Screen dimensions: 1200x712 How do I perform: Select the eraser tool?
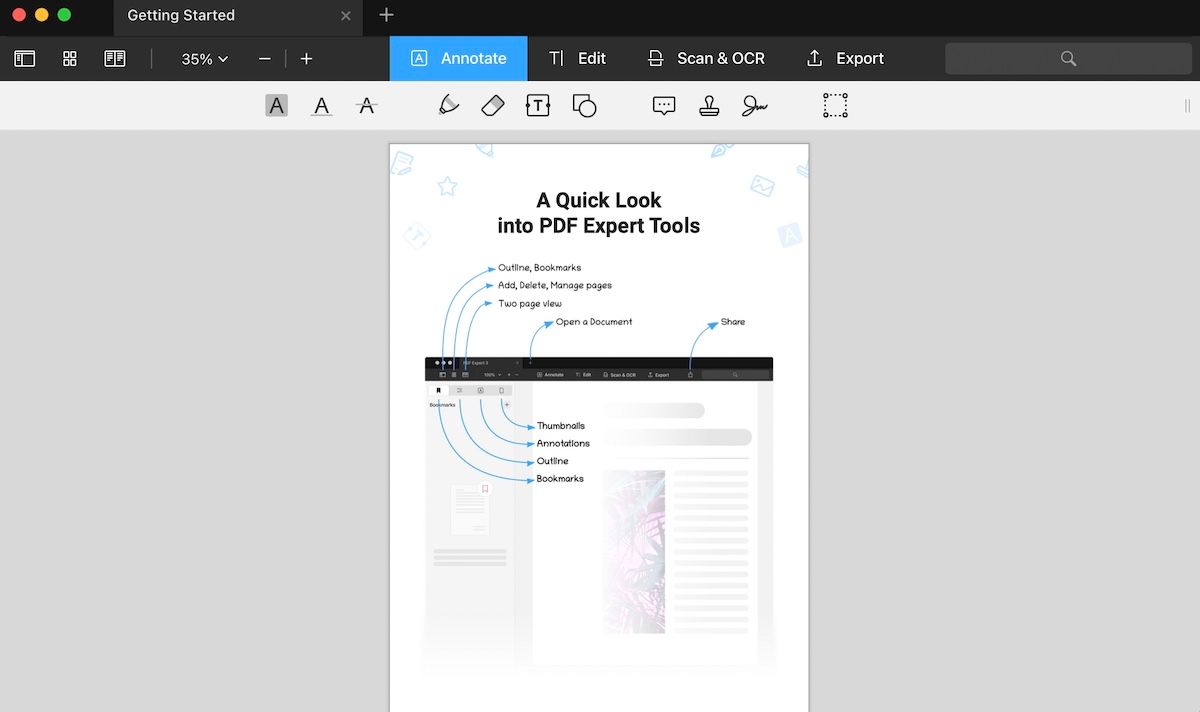[x=493, y=105]
